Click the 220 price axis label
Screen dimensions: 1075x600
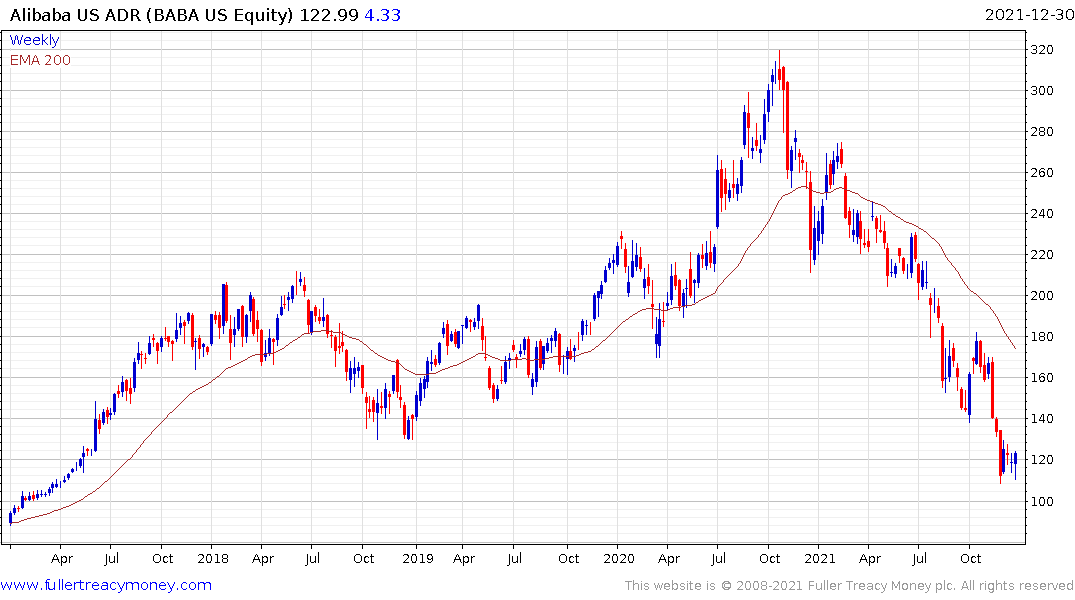1042,255
